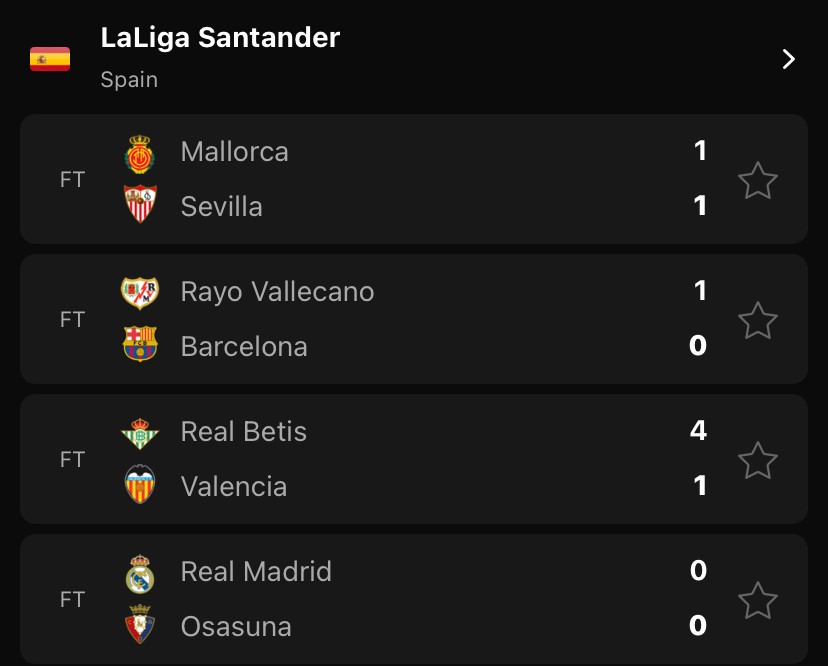Click the Real Madrid club crest
Screen dimensions: 828x666
[x=140, y=574]
